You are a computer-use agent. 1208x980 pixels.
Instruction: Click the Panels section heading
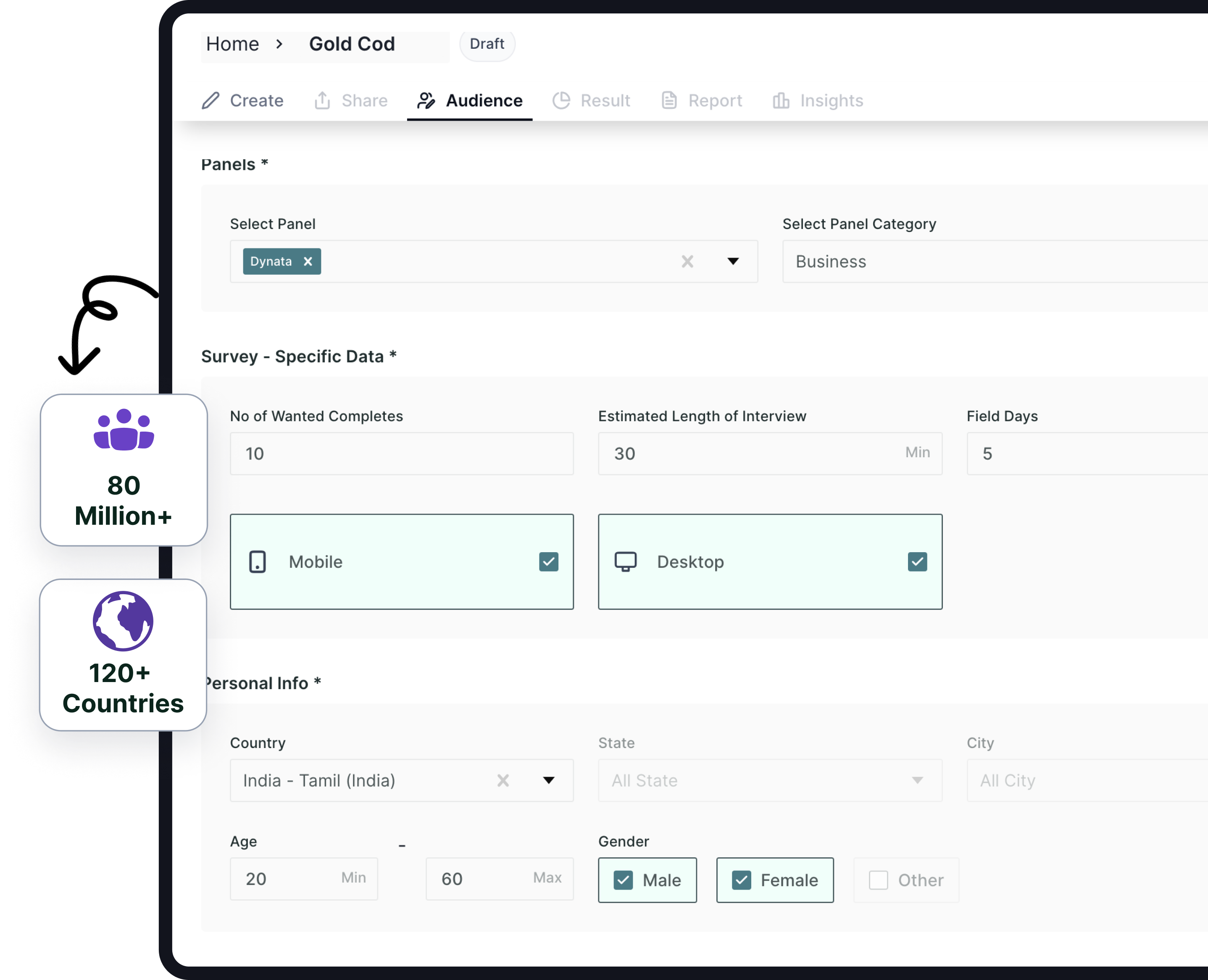tap(234, 164)
